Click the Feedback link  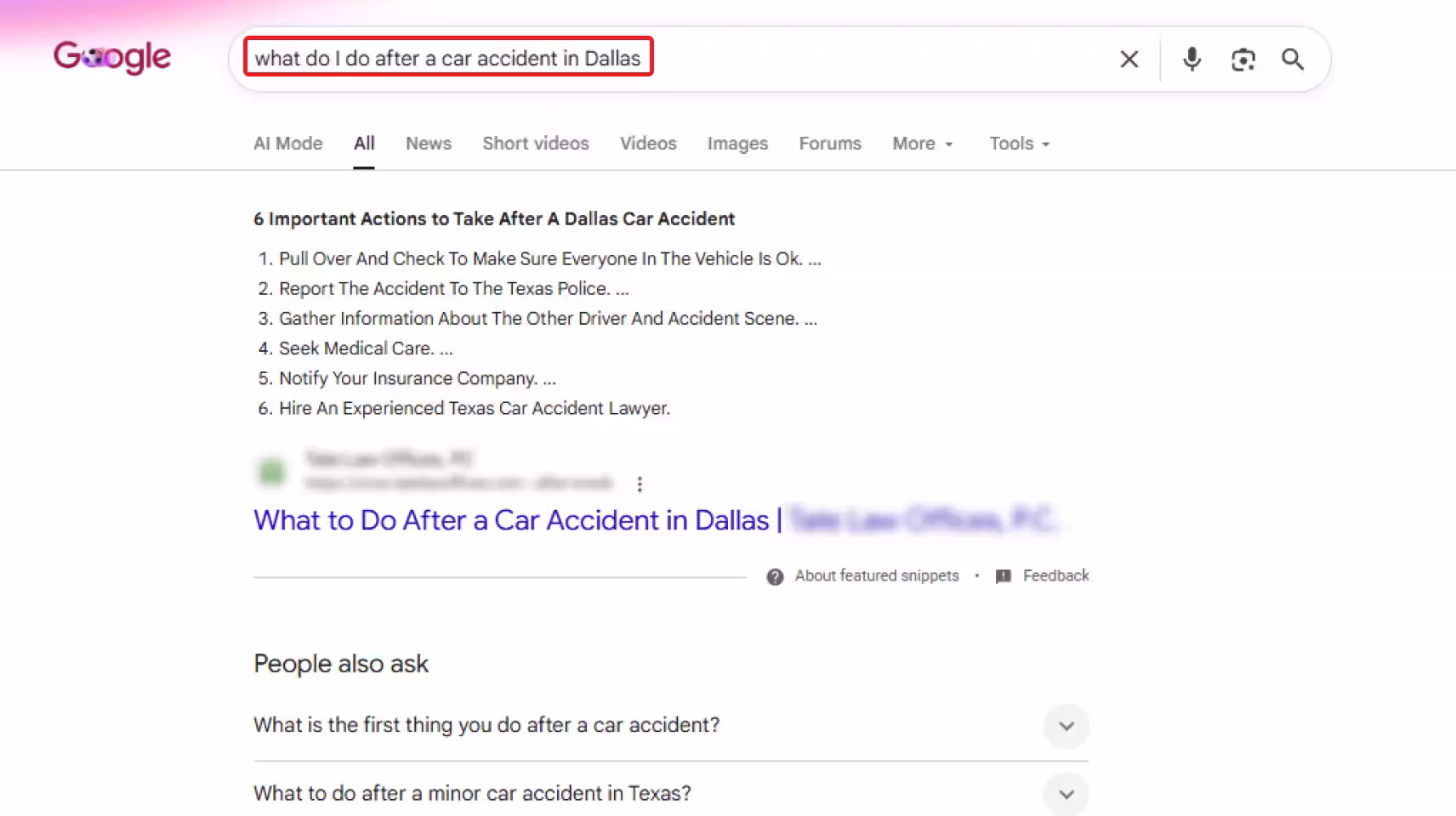1055,576
